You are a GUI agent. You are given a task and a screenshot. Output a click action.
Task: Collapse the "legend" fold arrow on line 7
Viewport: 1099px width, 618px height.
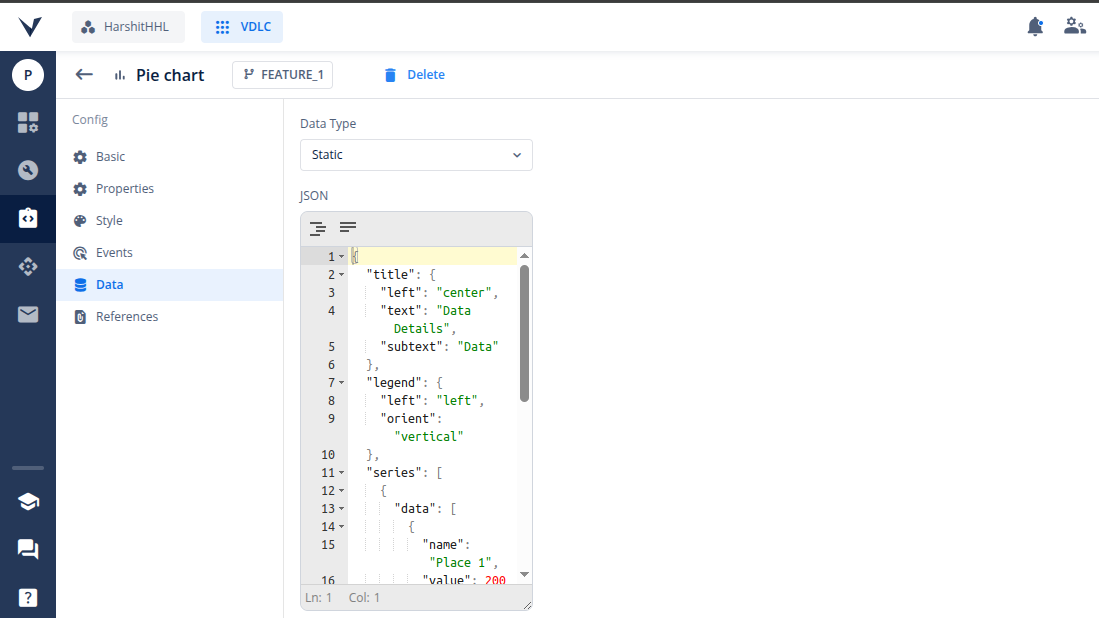pos(341,383)
